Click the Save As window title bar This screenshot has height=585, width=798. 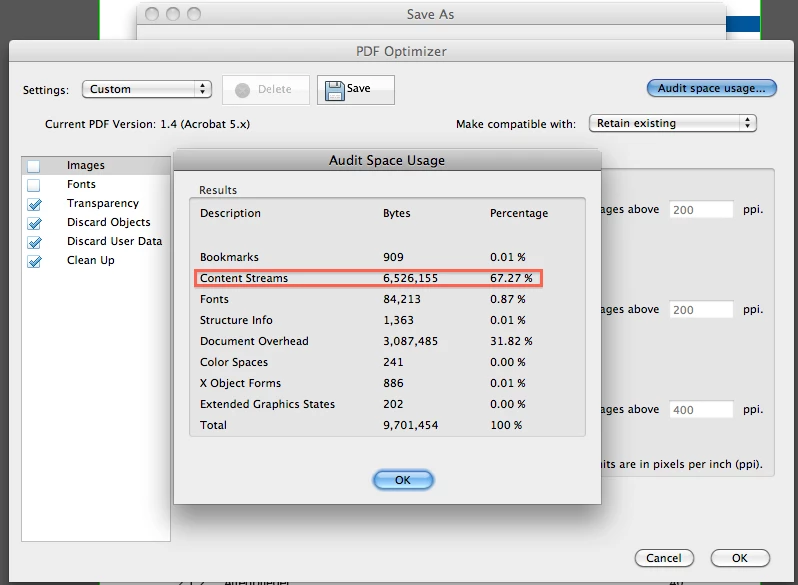point(431,14)
